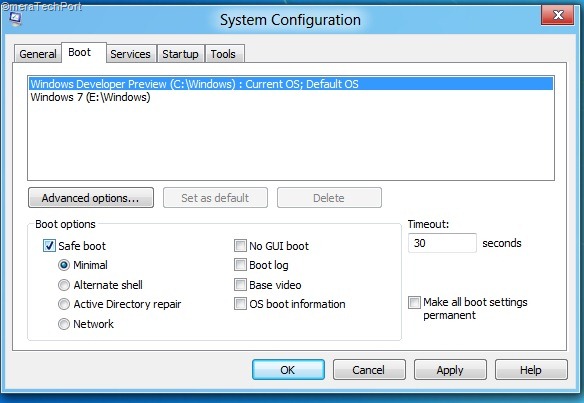Open Help for System Configuration
The height and width of the screenshot is (403, 584).
click(x=531, y=370)
